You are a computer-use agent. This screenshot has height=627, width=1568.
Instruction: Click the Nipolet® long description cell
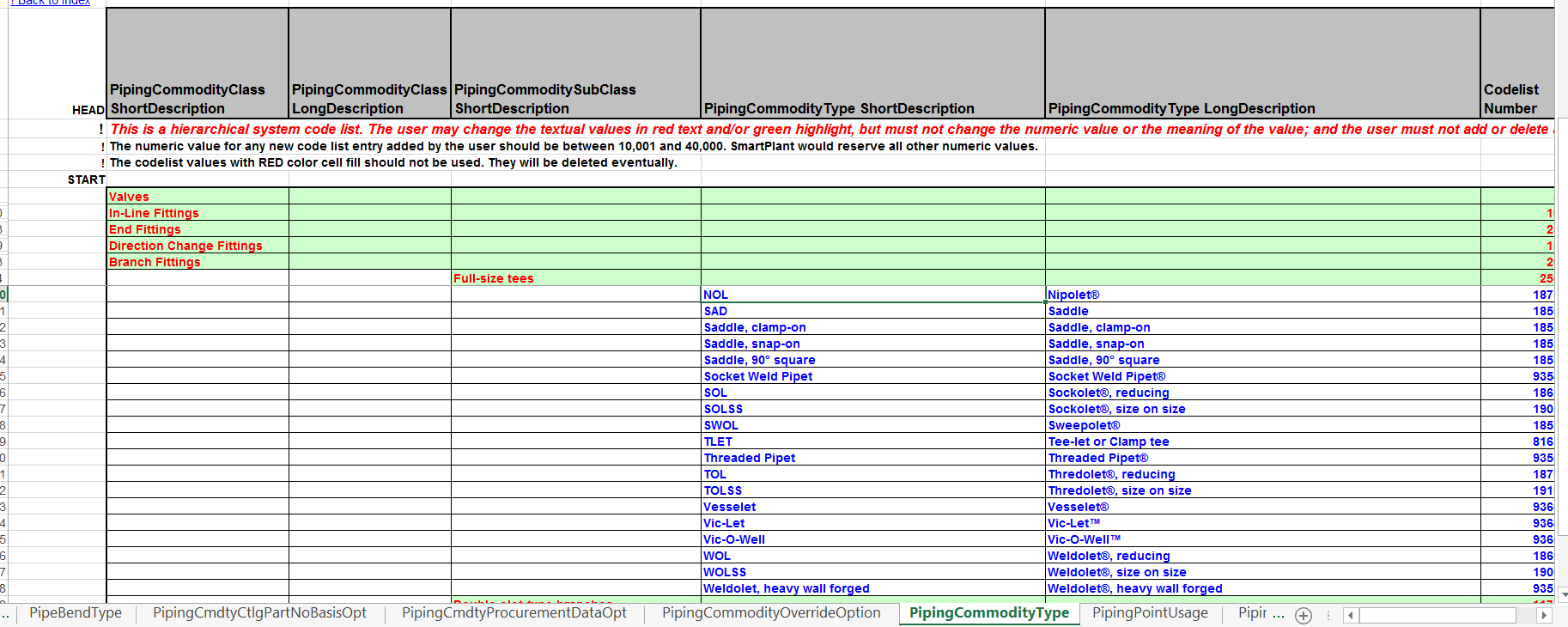click(1263, 295)
